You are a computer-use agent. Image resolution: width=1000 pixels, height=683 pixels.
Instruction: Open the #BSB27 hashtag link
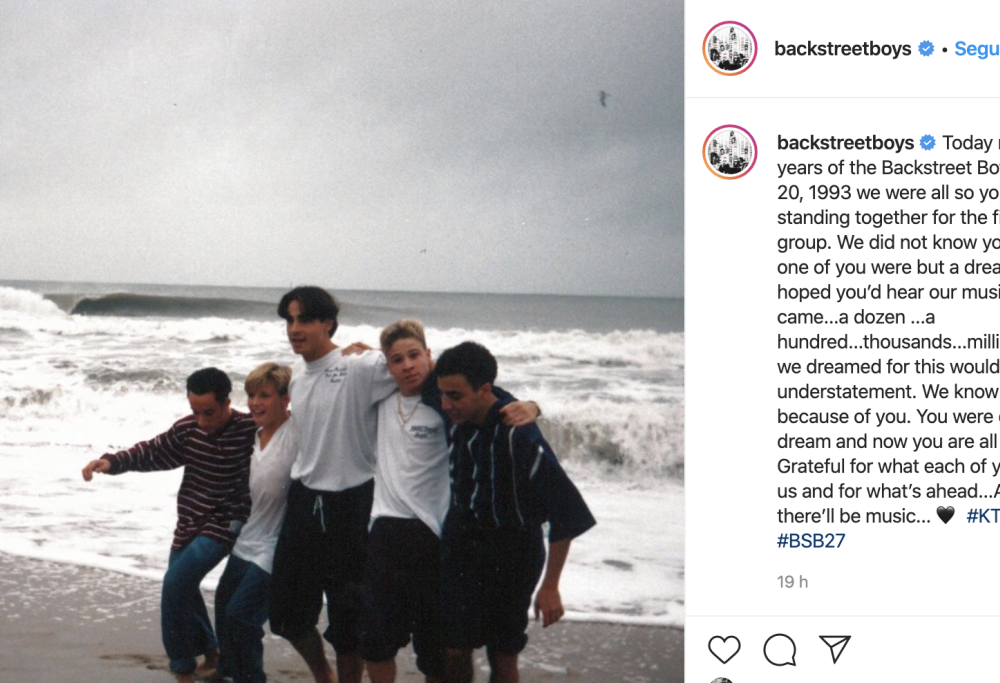click(x=811, y=541)
